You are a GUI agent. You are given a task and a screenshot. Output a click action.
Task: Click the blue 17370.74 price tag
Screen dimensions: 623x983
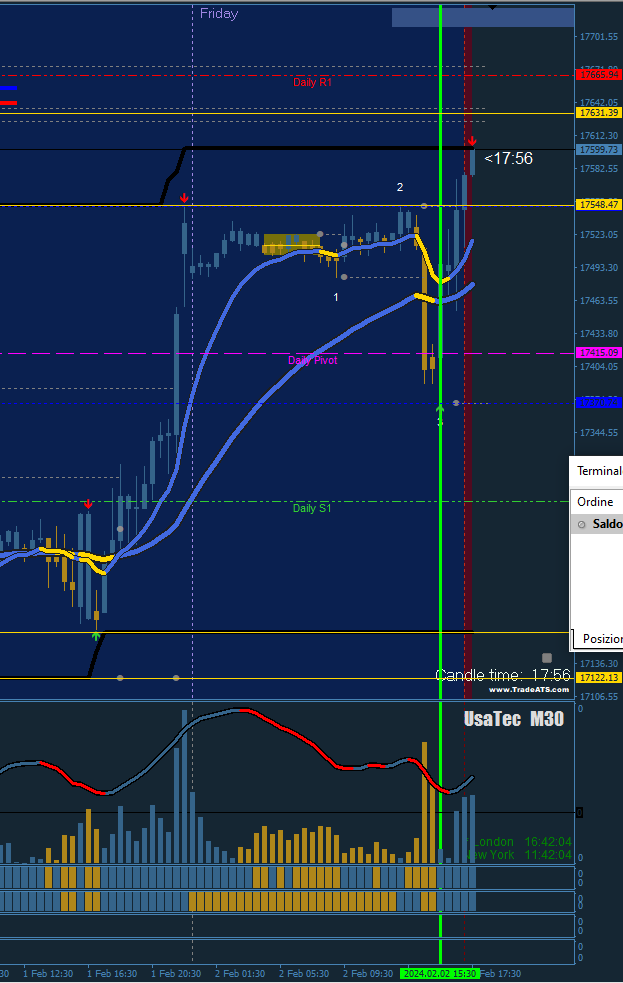point(599,403)
